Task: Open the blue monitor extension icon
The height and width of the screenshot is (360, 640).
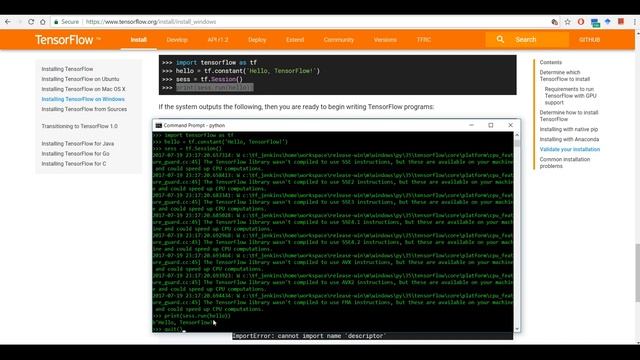Action: point(595,22)
